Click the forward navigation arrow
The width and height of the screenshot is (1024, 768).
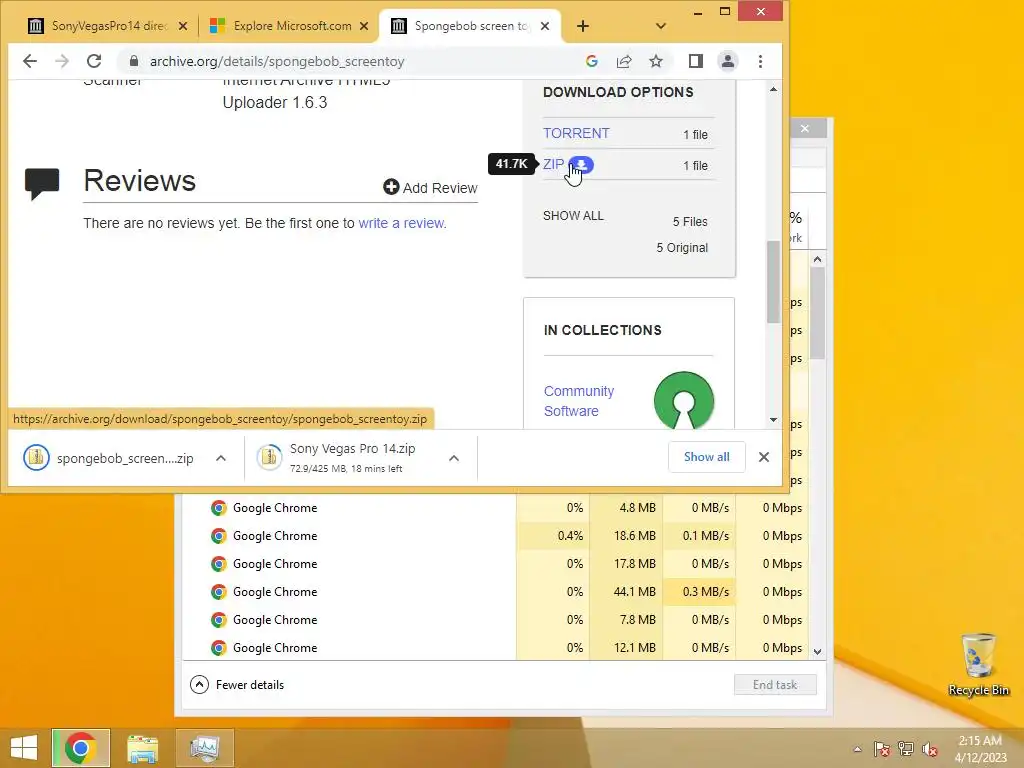[62, 61]
